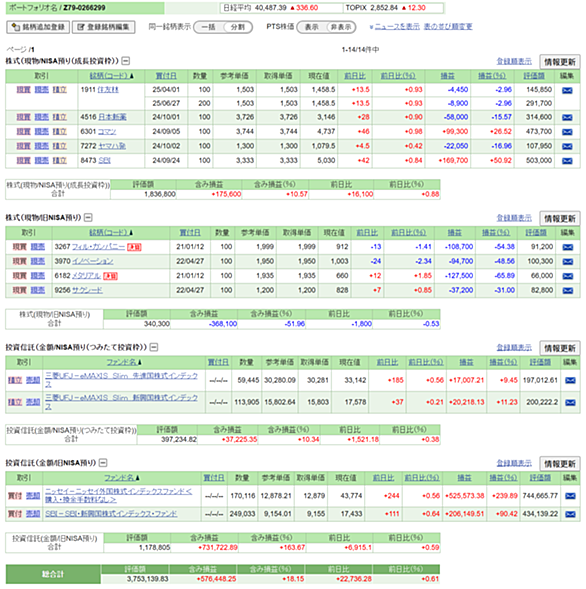Click 登録順表示 for 旧NISA fund table
The width and height of the screenshot is (586, 589).
514,463
